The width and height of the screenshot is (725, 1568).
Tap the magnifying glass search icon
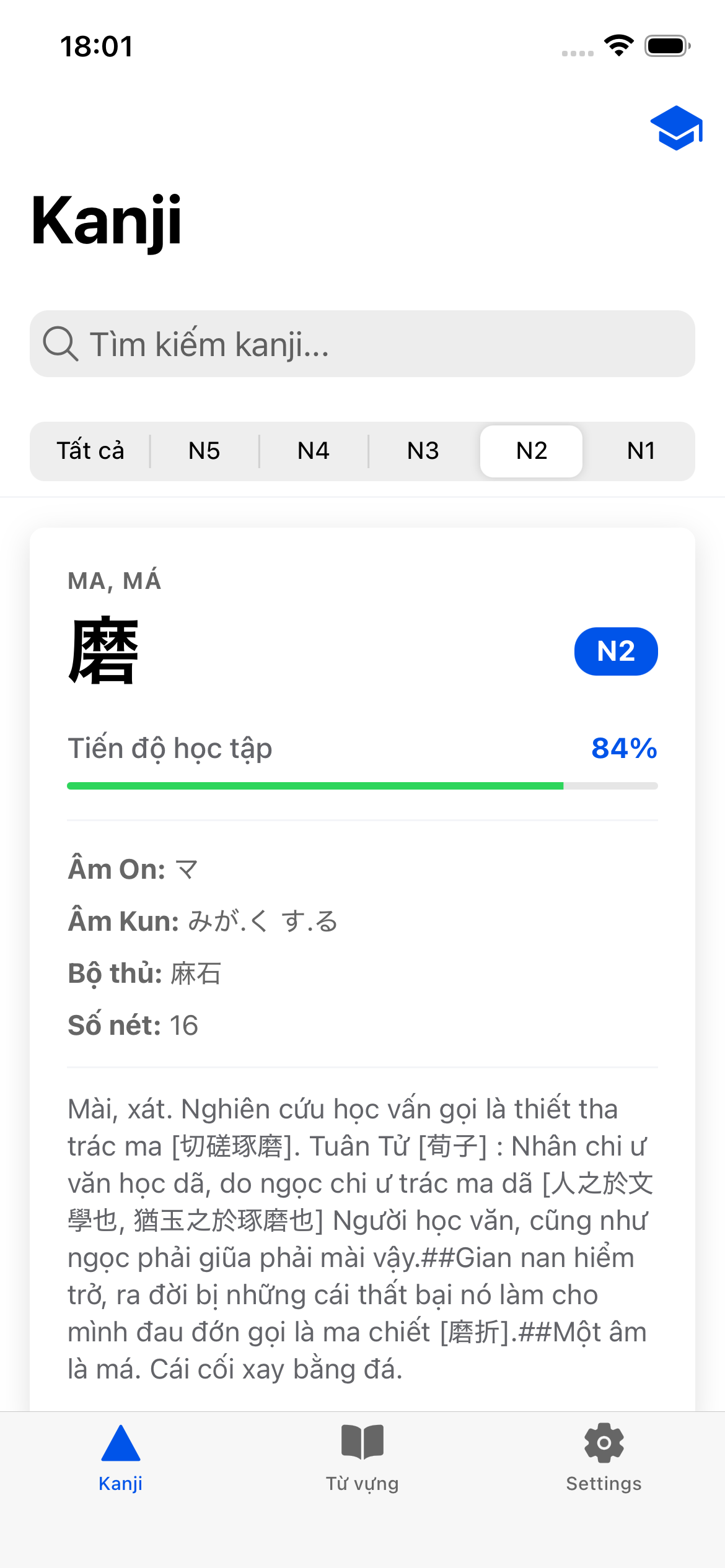(x=60, y=344)
